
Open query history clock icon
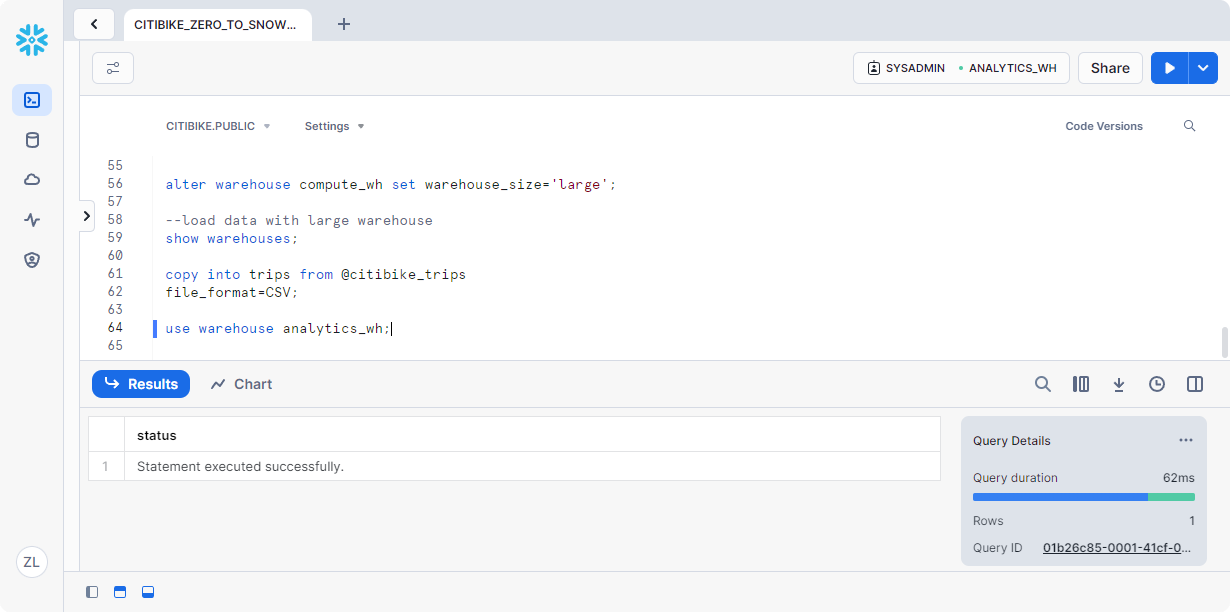pos(1157,384)
